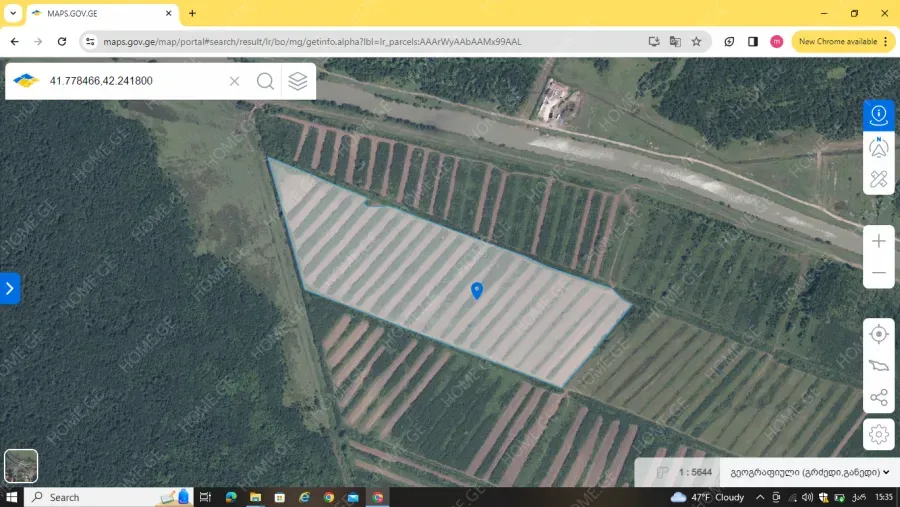
Task: Expand the left side panel arrow
Action: coord(10,288)
